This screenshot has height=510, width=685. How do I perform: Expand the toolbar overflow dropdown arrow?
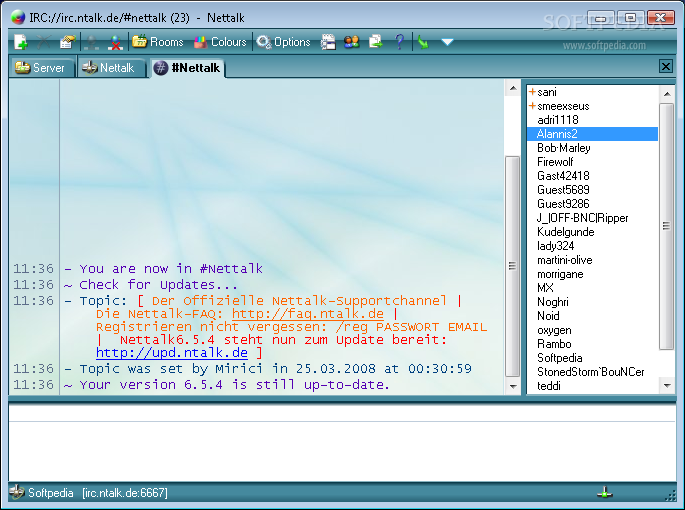(x=447, y=42)
